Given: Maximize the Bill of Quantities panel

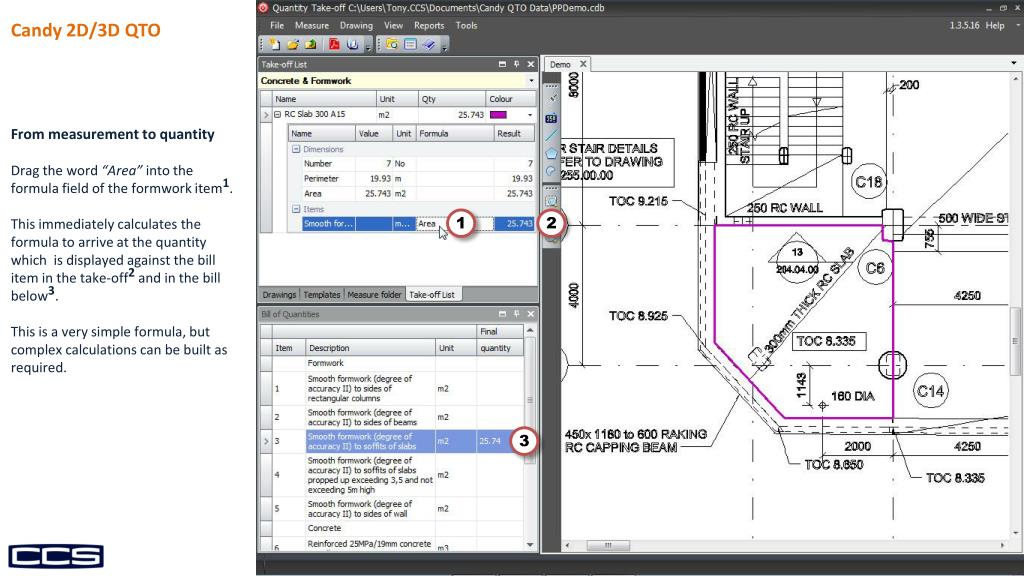Looking at the screenshot, I should point(502,314).
